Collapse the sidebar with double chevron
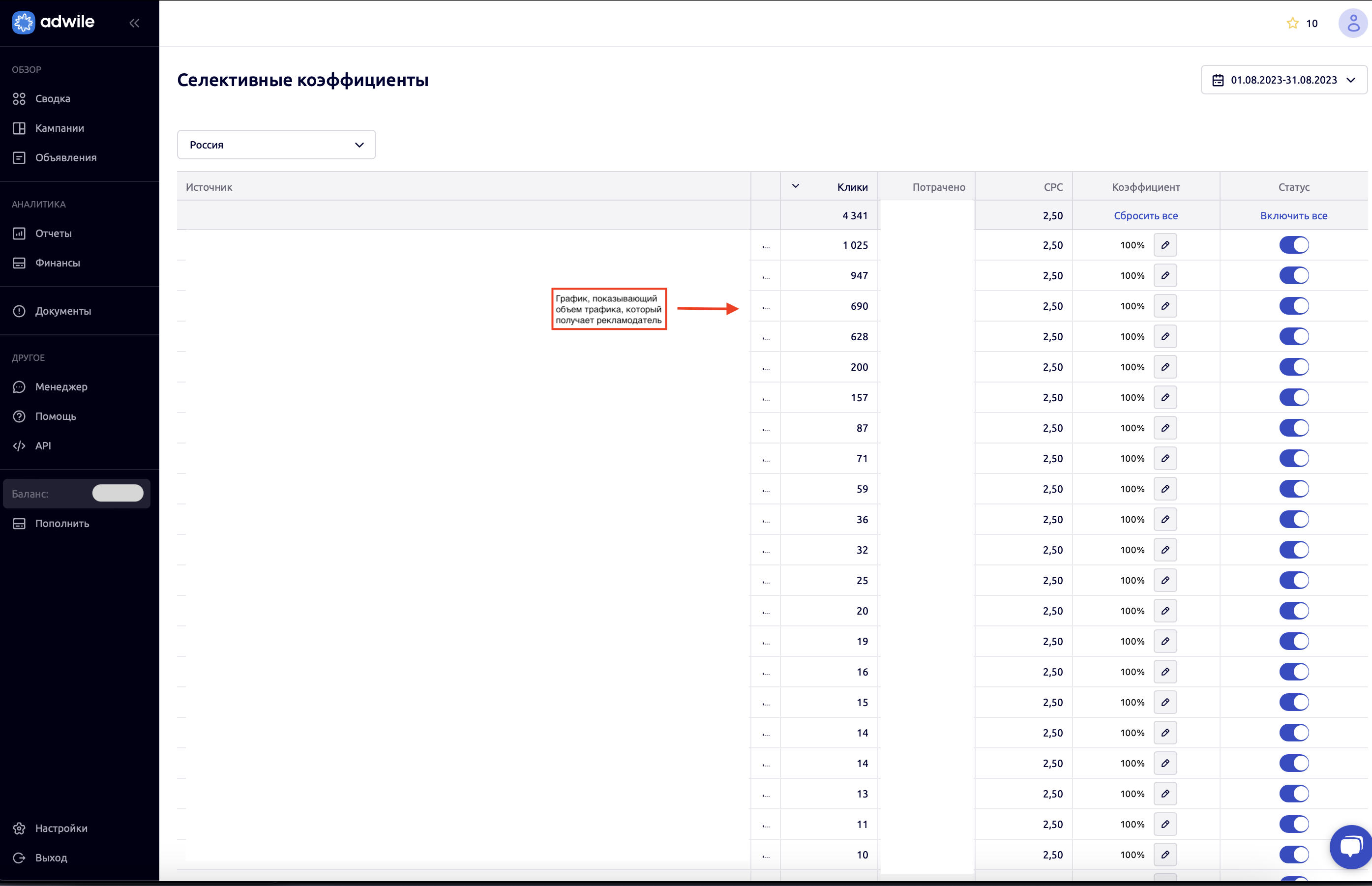Image resolution: width=1372 pixels, height=886 pixels. click(134, 23)
